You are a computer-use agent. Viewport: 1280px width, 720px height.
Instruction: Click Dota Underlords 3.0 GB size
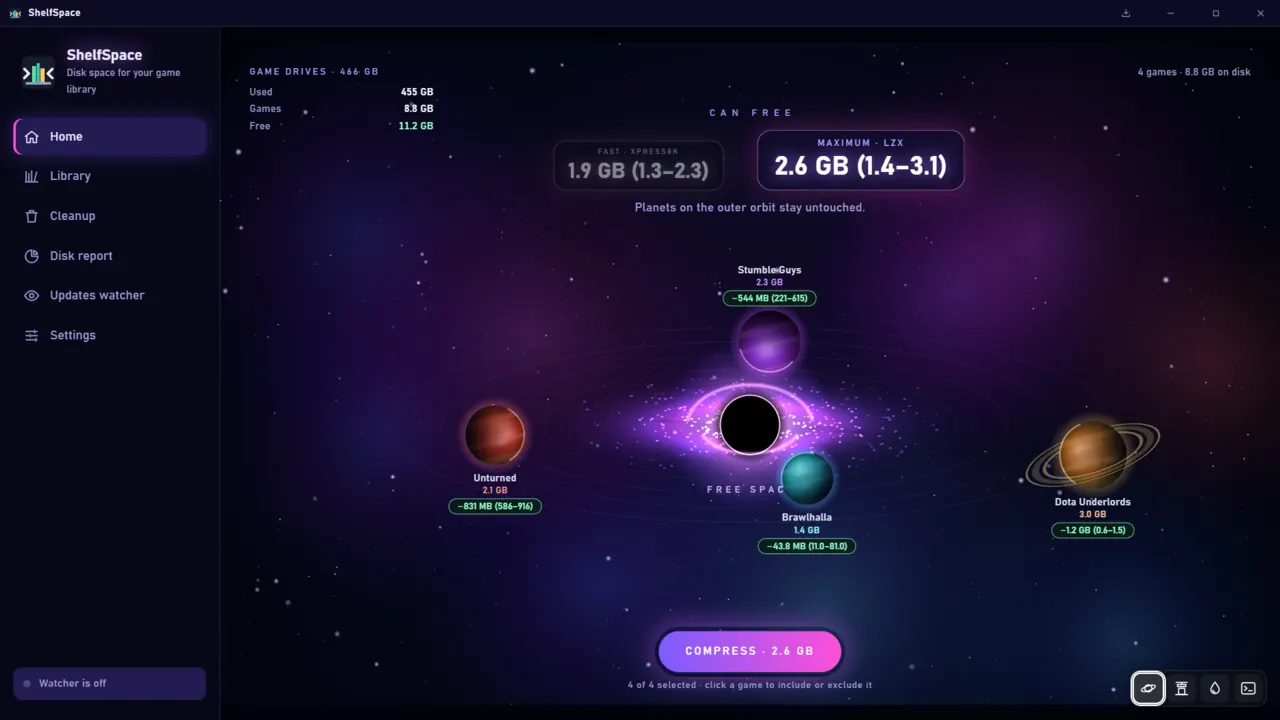pyautogui.click(x=1092, y=515)
